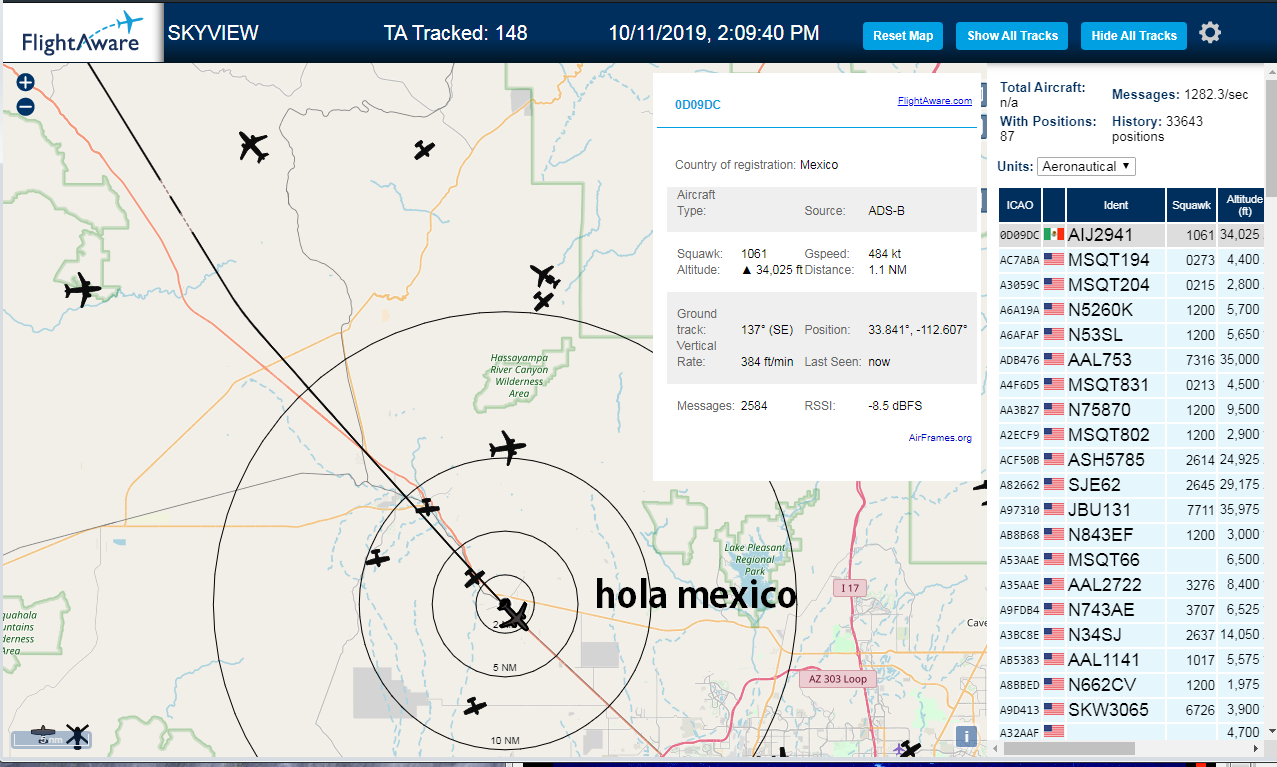Click the SKYVIEW title text
This screenshot has width=1277, height=767.
point(213,33)
